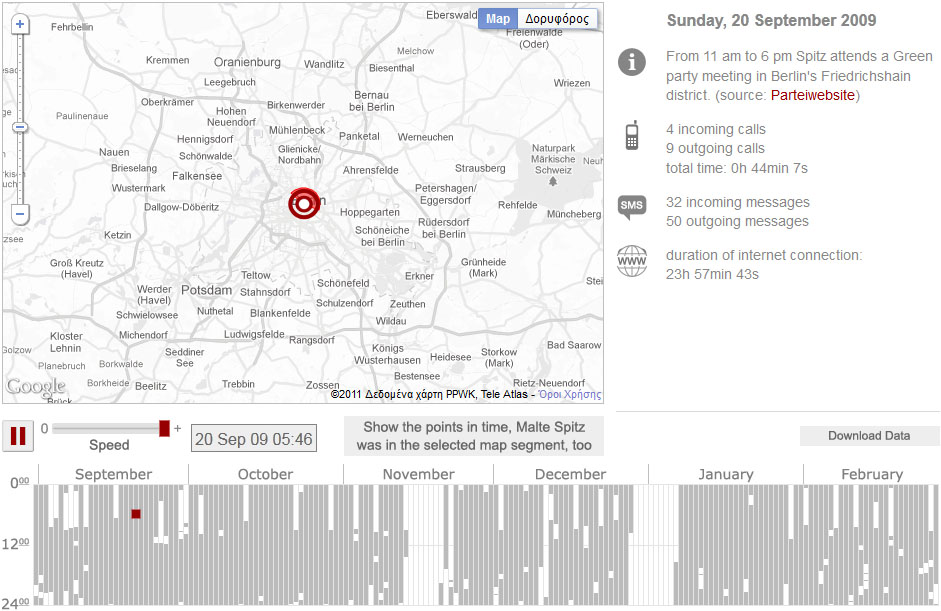This screenshot has width=941, height=611.
Task: Click the 0:00 timeline axis label
Action: tap(19, 483)
